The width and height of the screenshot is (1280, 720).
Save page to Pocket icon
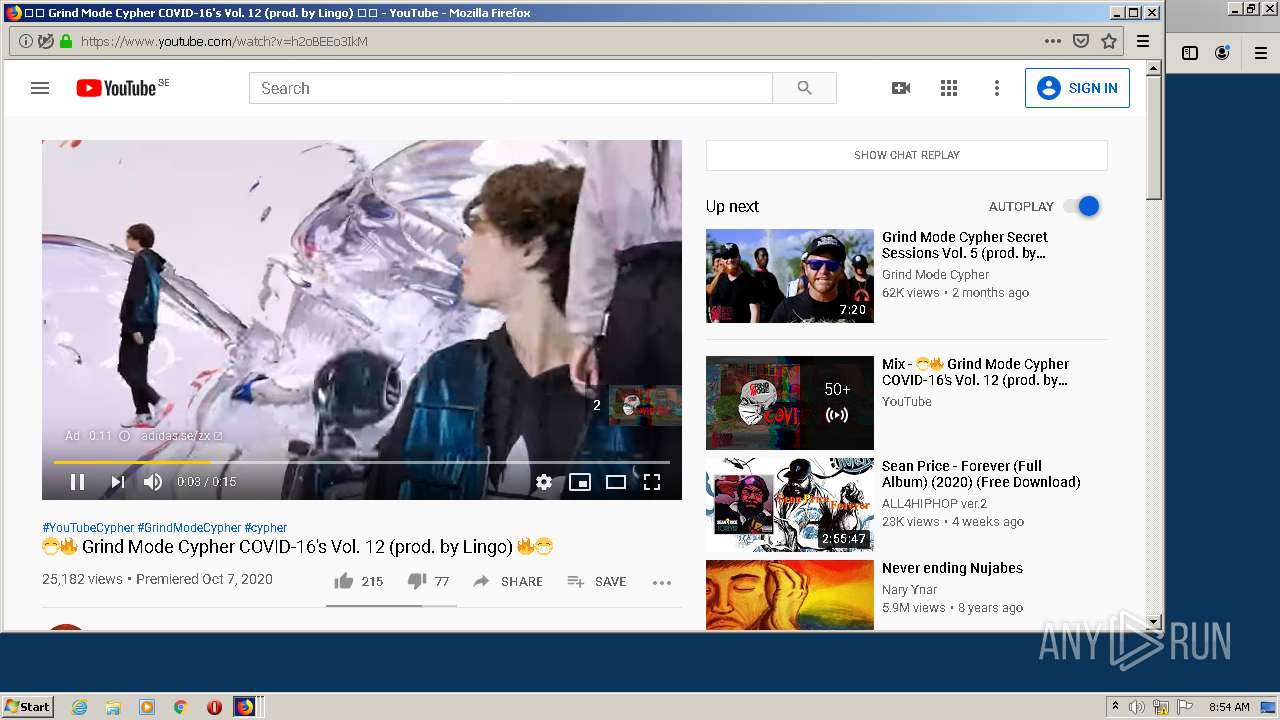pyautogui.click(x=1081, y=41)
